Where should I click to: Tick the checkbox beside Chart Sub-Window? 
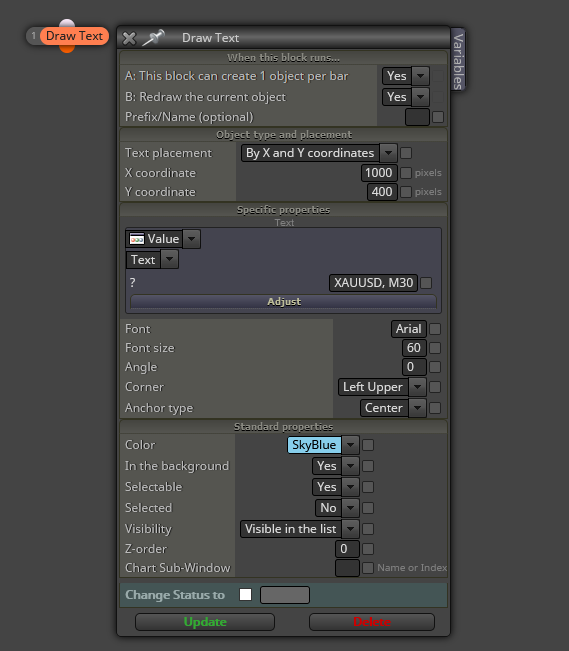(368, 568)
